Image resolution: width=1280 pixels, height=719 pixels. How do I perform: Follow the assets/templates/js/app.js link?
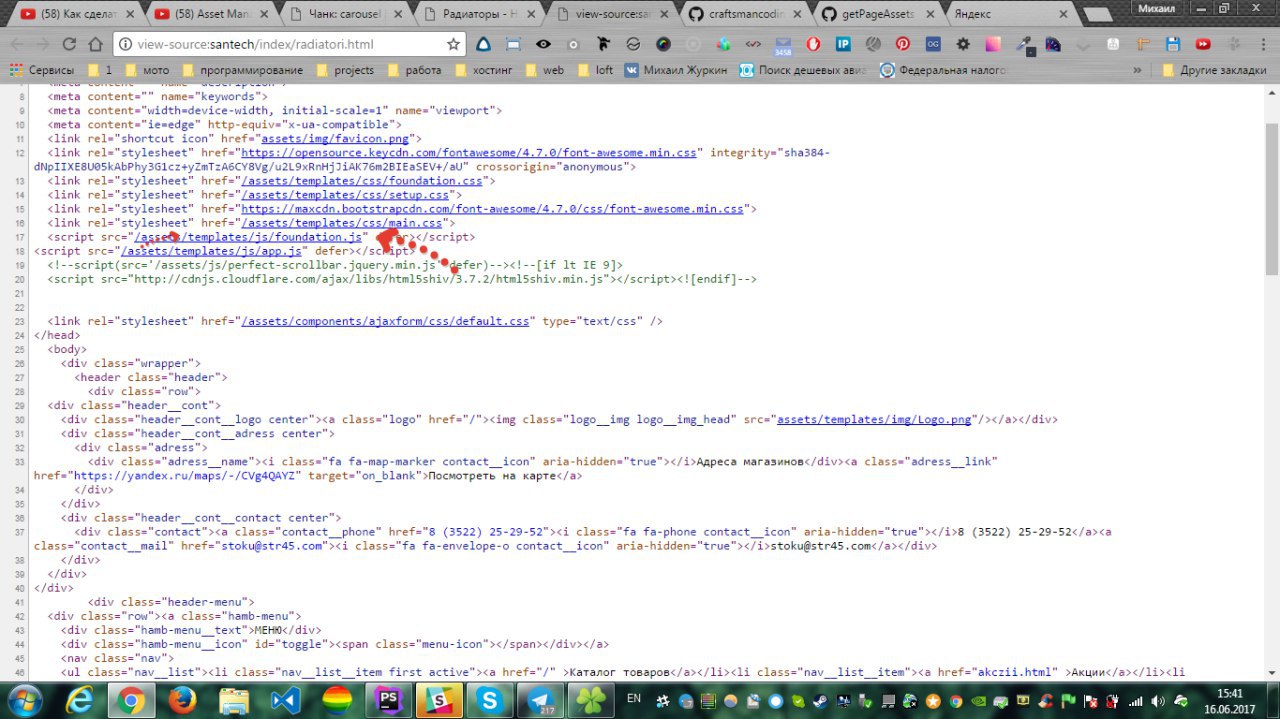211,251
